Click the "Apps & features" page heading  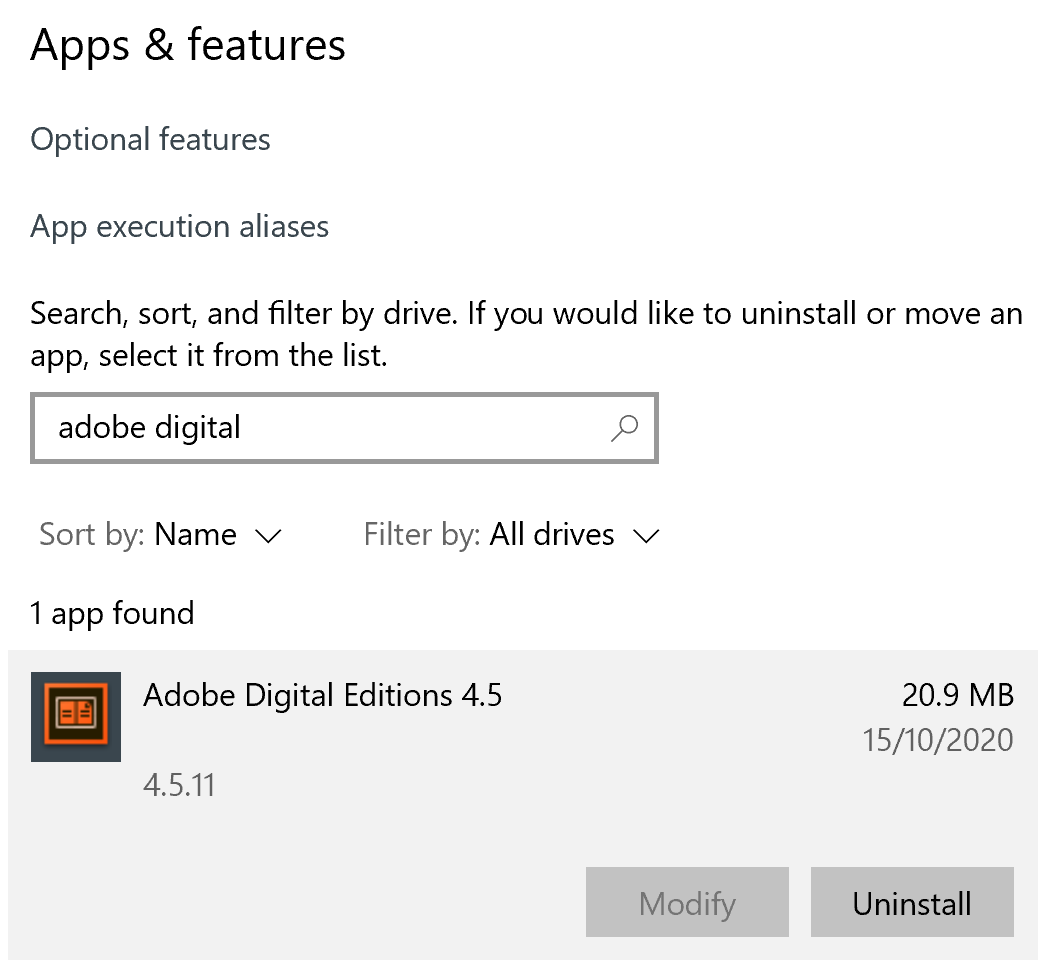coord(188,45)
